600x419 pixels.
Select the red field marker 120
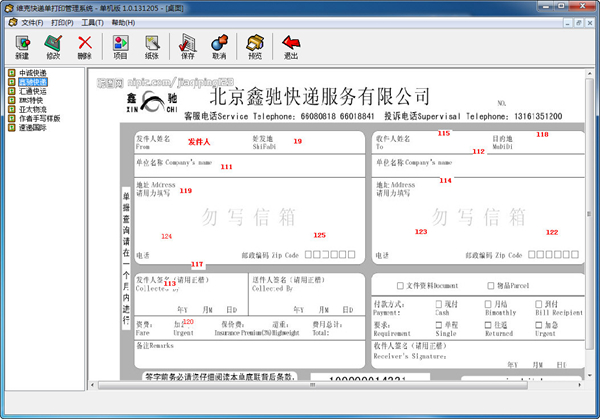(x=188, y=322)
